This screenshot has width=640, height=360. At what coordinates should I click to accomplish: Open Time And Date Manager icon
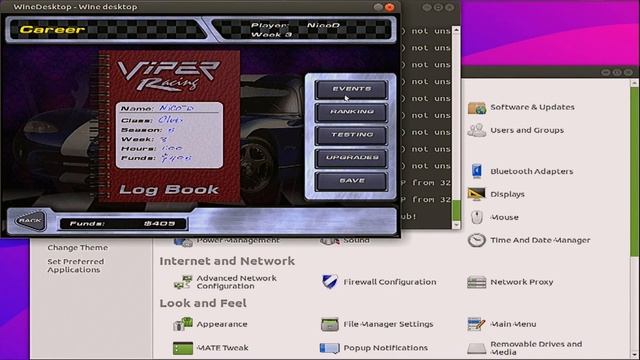click(476, 240)
